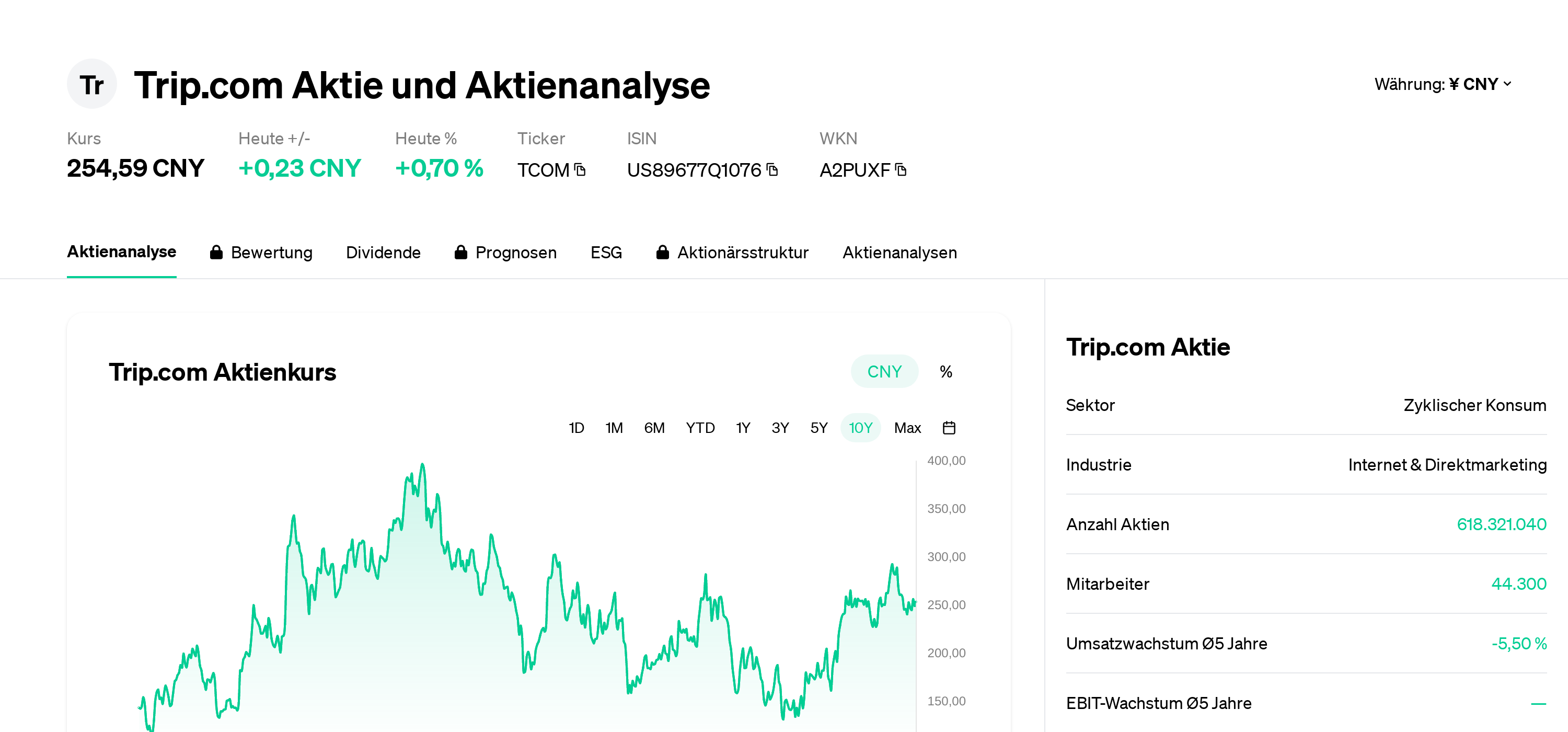Copy the WKN code icon
The width and height of the screenshot is (1568, 732).
902,170
